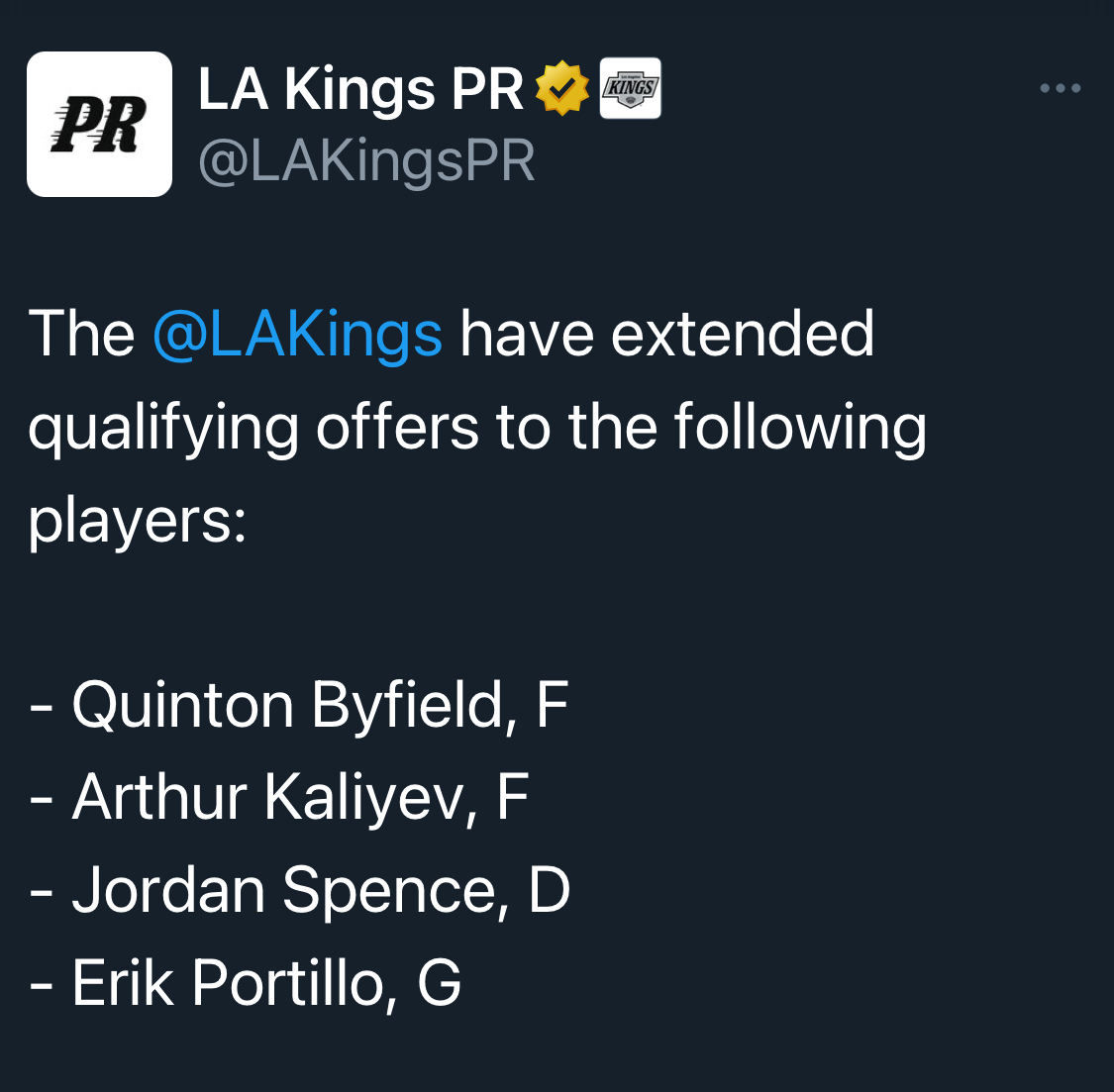Click the gold verified checkmark badge
This screenshot has height=1092, width=1114.
[x=562, y=88]
